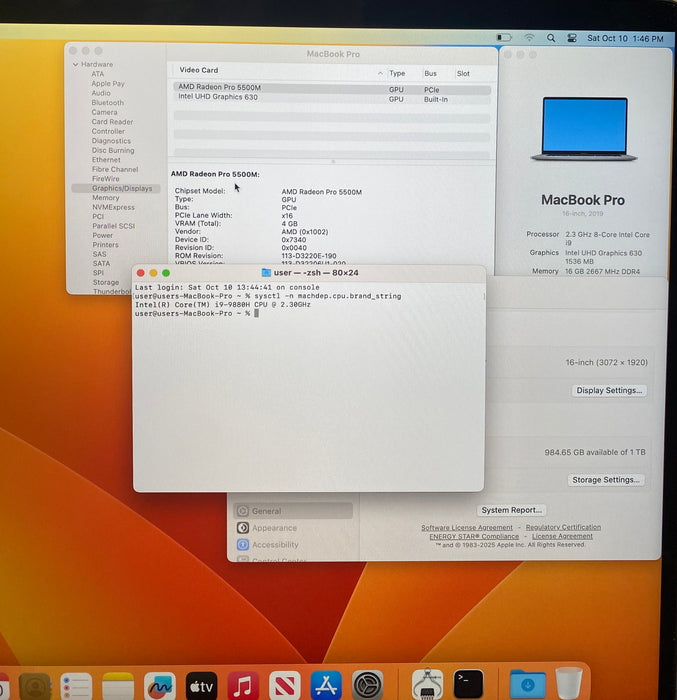Open System Information in the Dock
This screenshot has width=677, height=700.
point(427,684)
